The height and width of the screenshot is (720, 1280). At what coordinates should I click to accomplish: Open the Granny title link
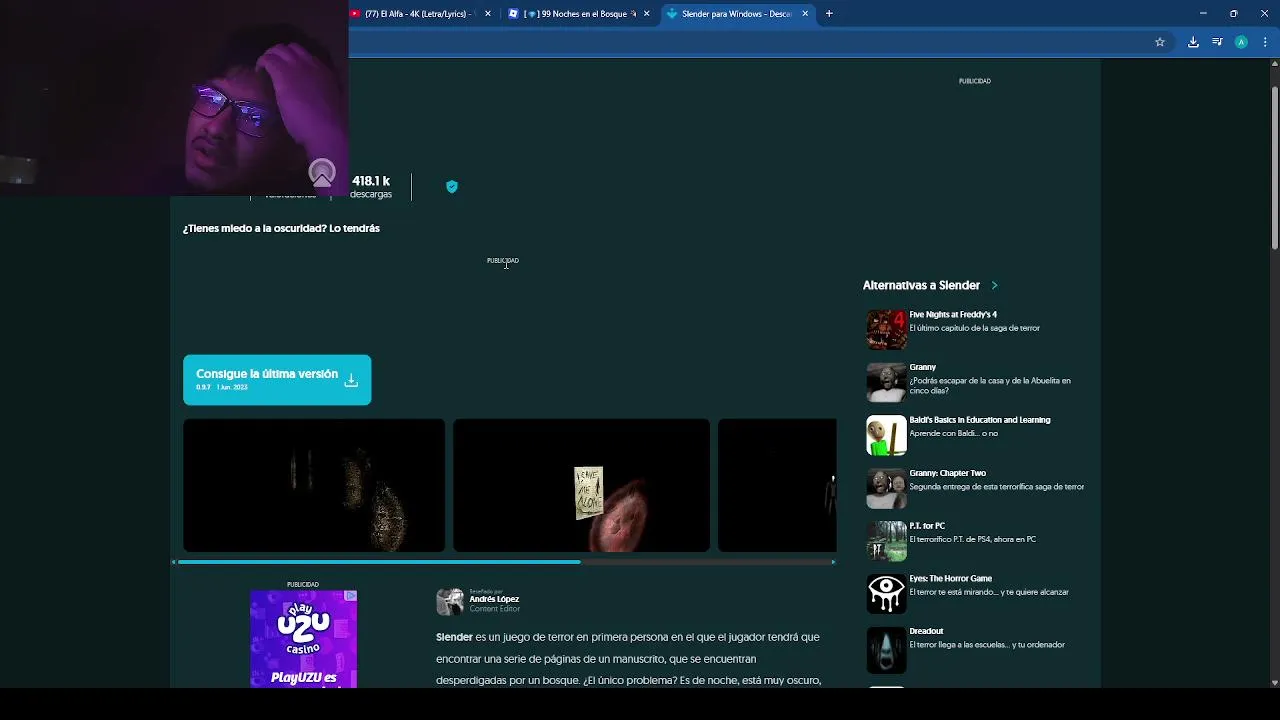922,367
